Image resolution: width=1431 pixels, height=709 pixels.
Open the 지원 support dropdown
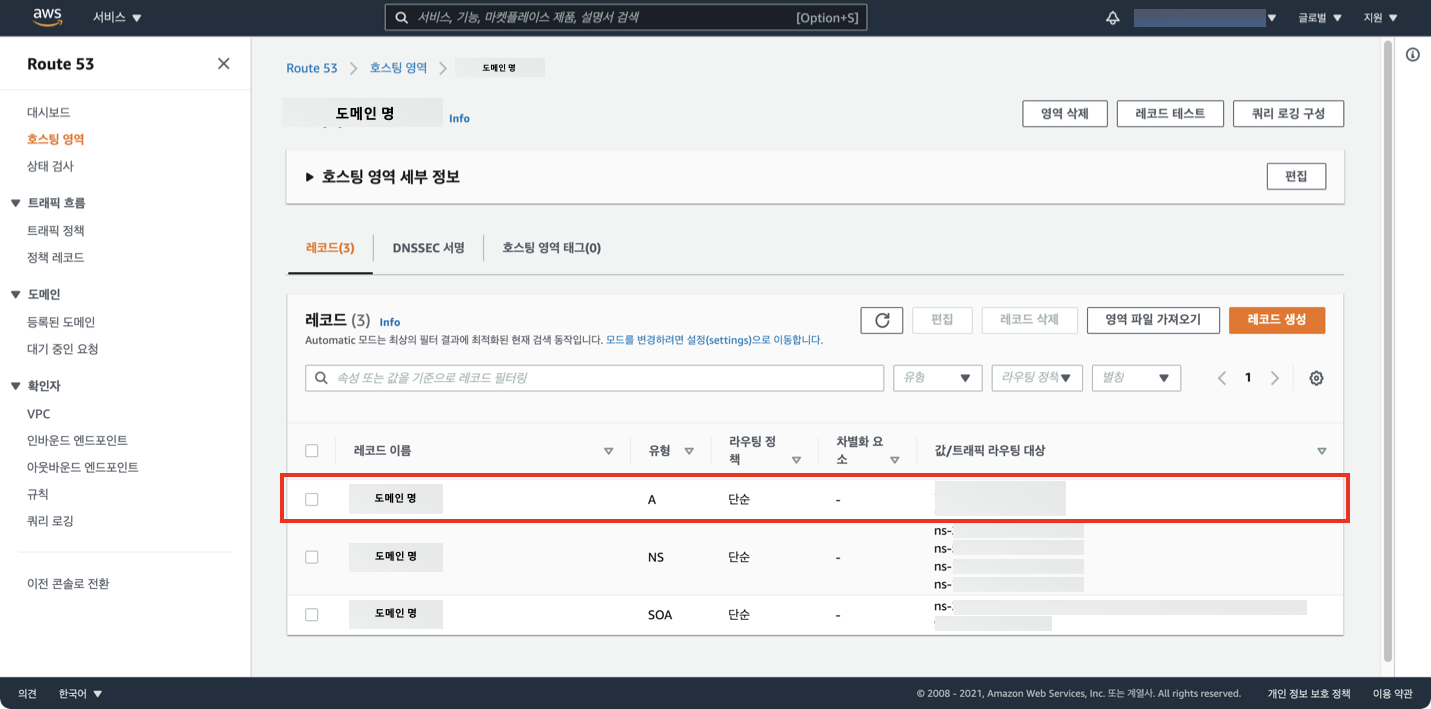point(1380,18)
